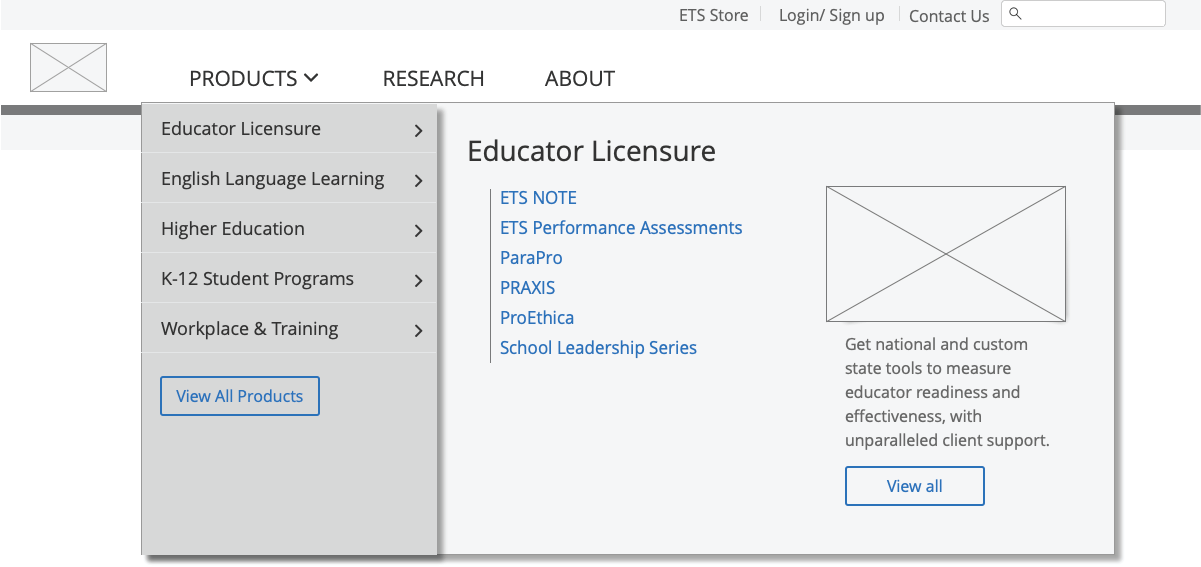Expand English Language Learning chevron
This screenshot has width=1201, height=567.
[x=418, y=180]
